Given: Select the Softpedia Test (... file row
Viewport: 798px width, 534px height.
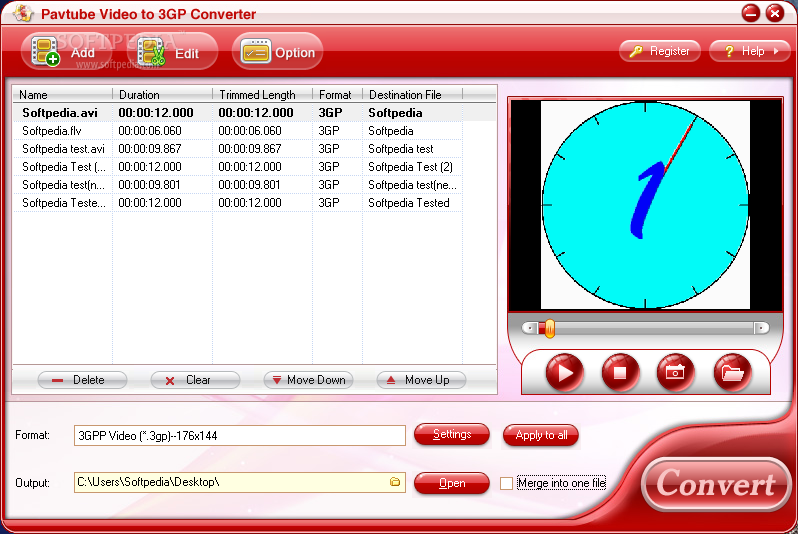Looking at the screenshot, I should 238,167.
